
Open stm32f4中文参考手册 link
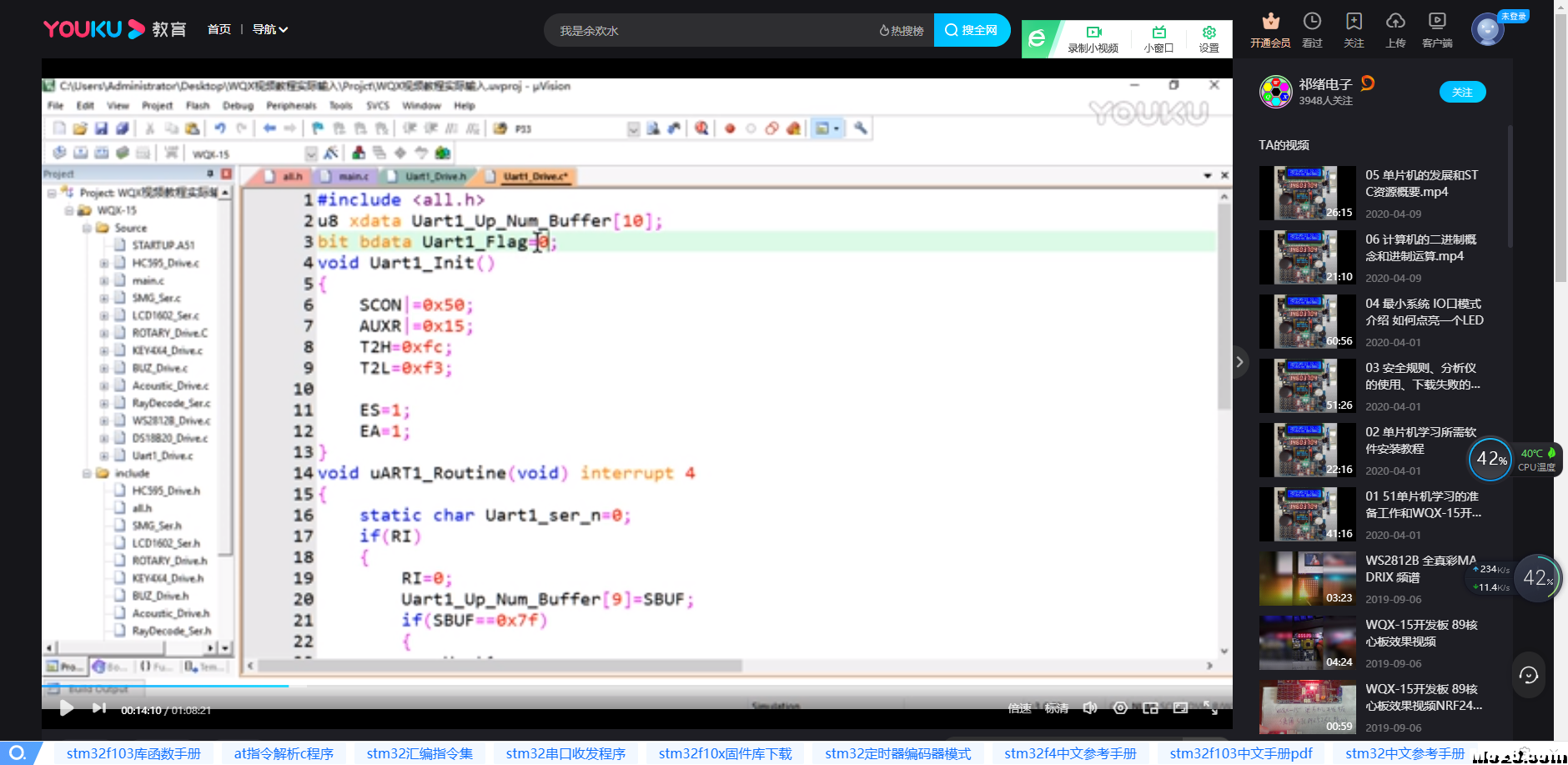pyautogui.click(x=1070, y=753)
